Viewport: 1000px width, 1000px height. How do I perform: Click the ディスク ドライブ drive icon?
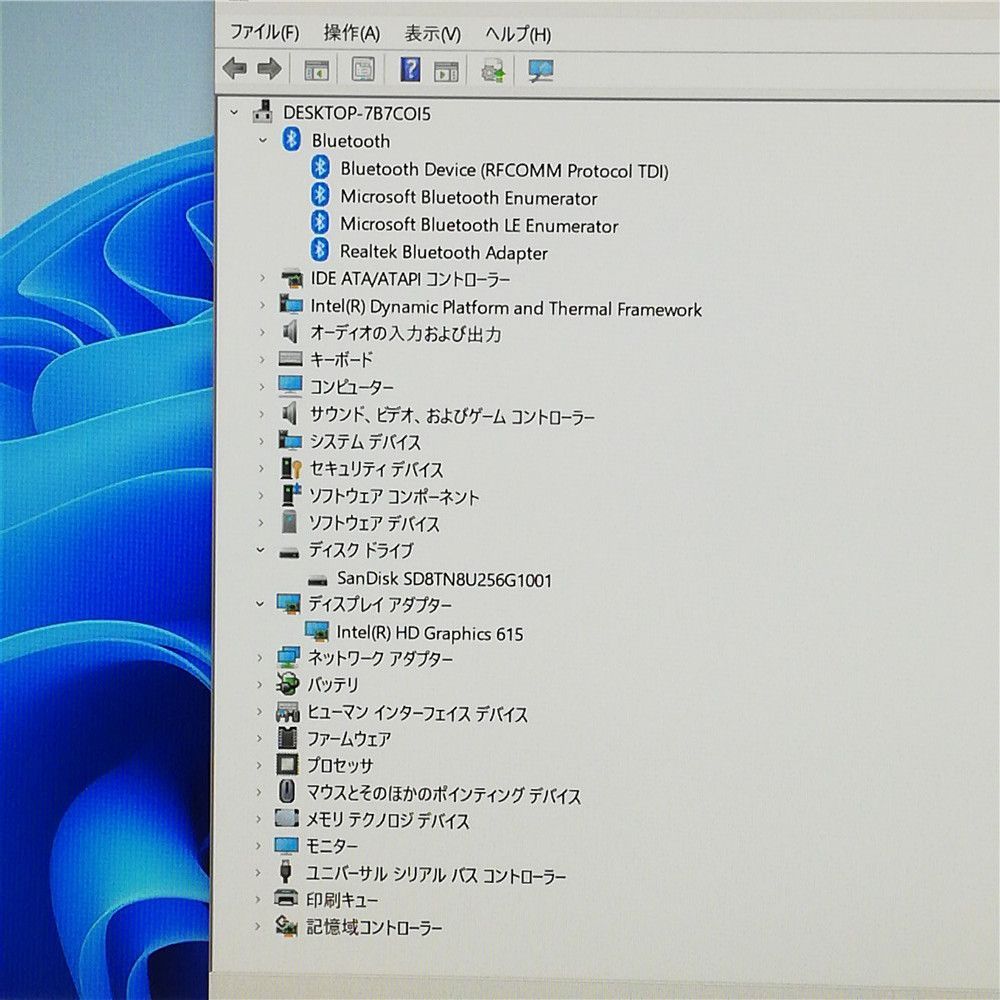click(x=290, y=552)
